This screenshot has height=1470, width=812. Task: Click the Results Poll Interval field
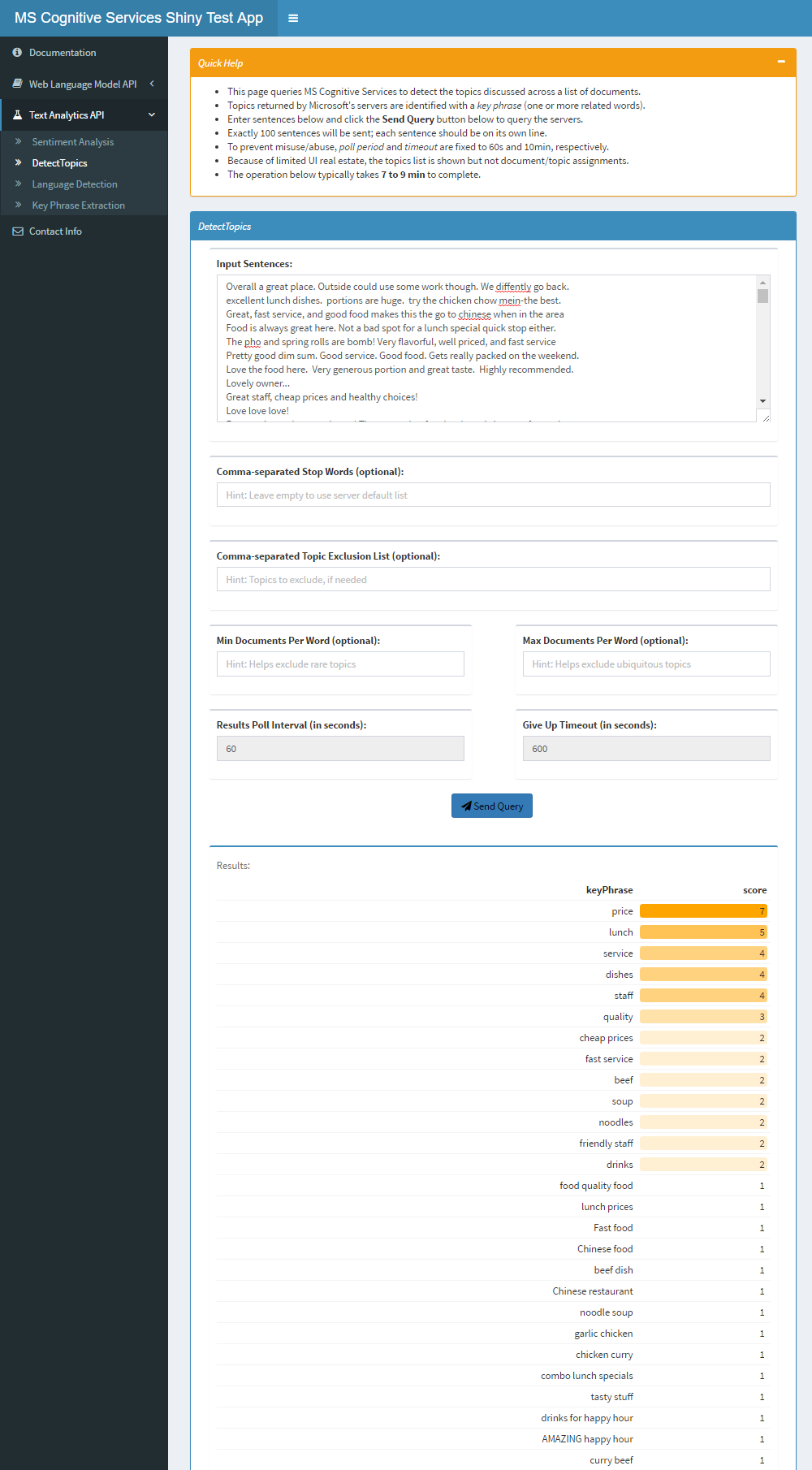[x=340, y=748]
